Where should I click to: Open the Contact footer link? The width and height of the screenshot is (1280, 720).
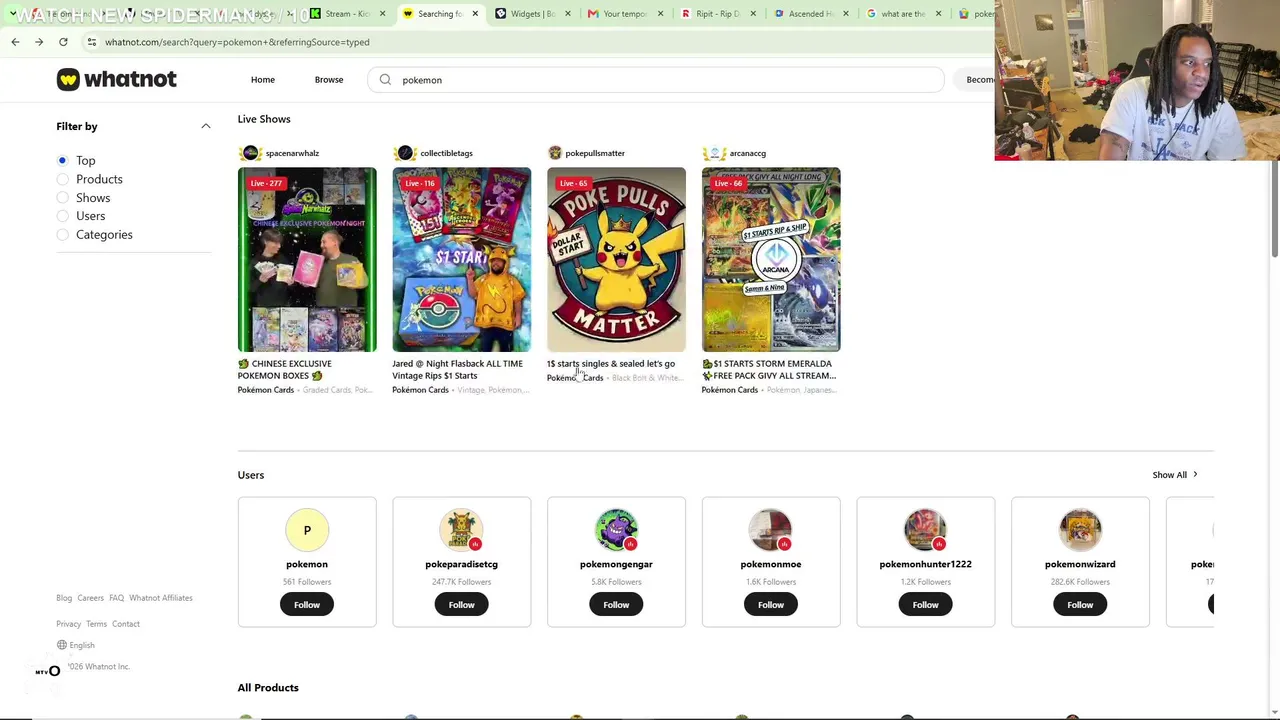pos(126,624)
